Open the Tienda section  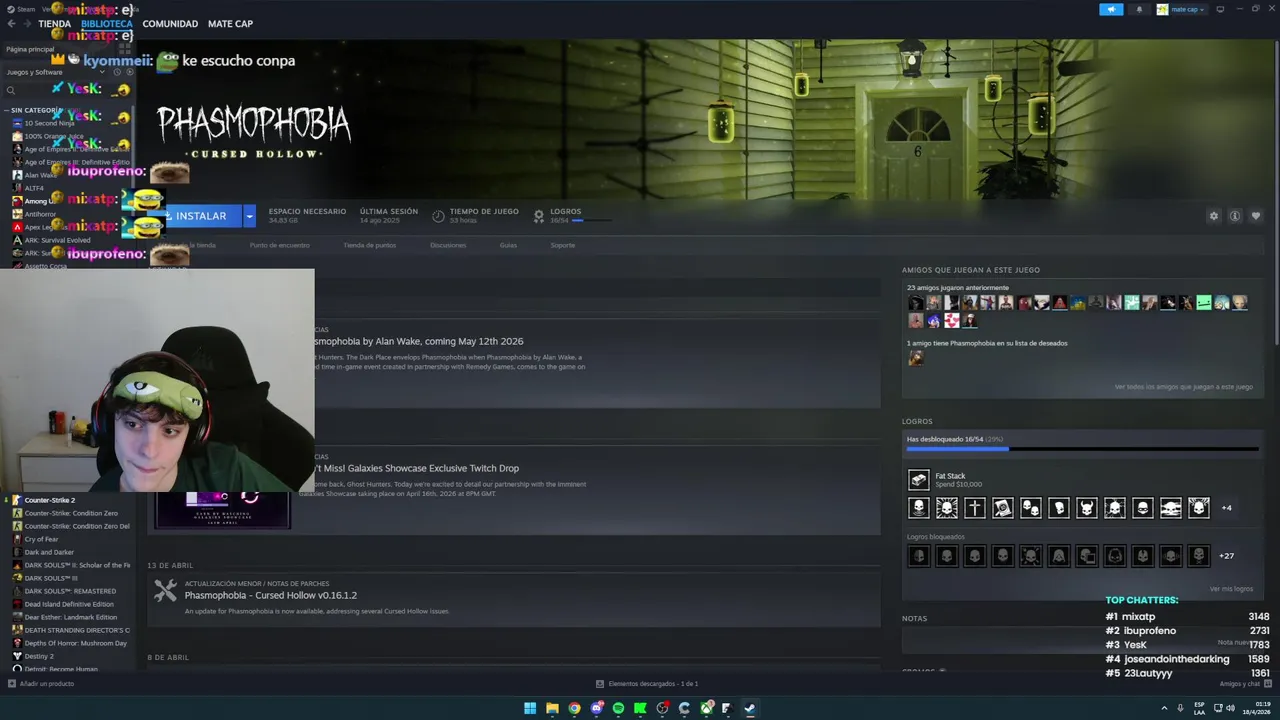(54, 23)
